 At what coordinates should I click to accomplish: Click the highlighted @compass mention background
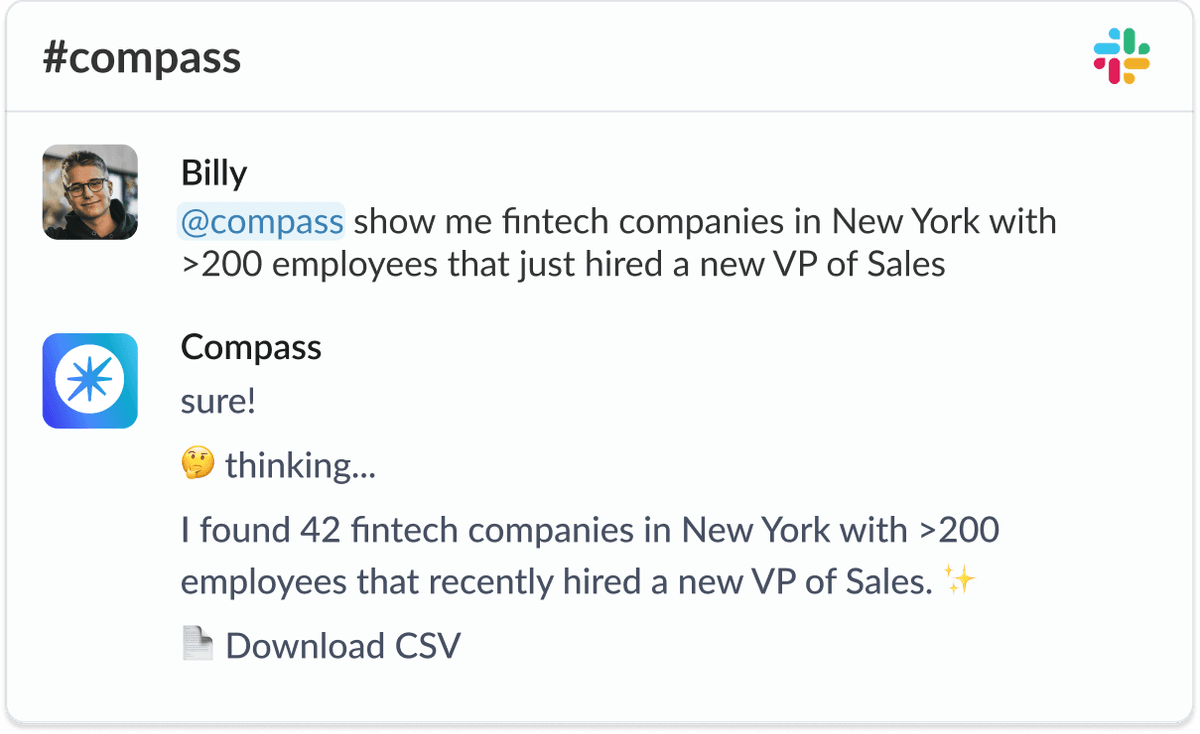point(261,221)
